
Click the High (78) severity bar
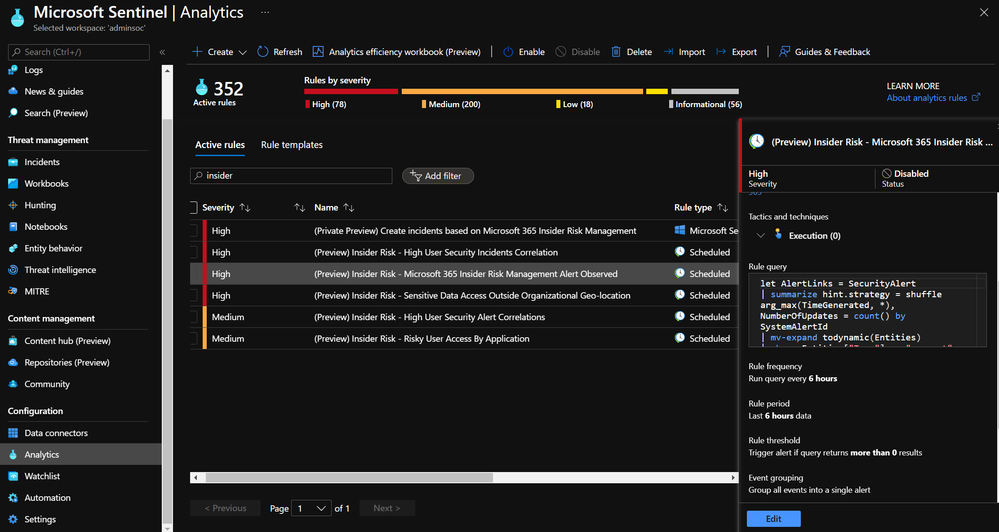tap(351, 91)
